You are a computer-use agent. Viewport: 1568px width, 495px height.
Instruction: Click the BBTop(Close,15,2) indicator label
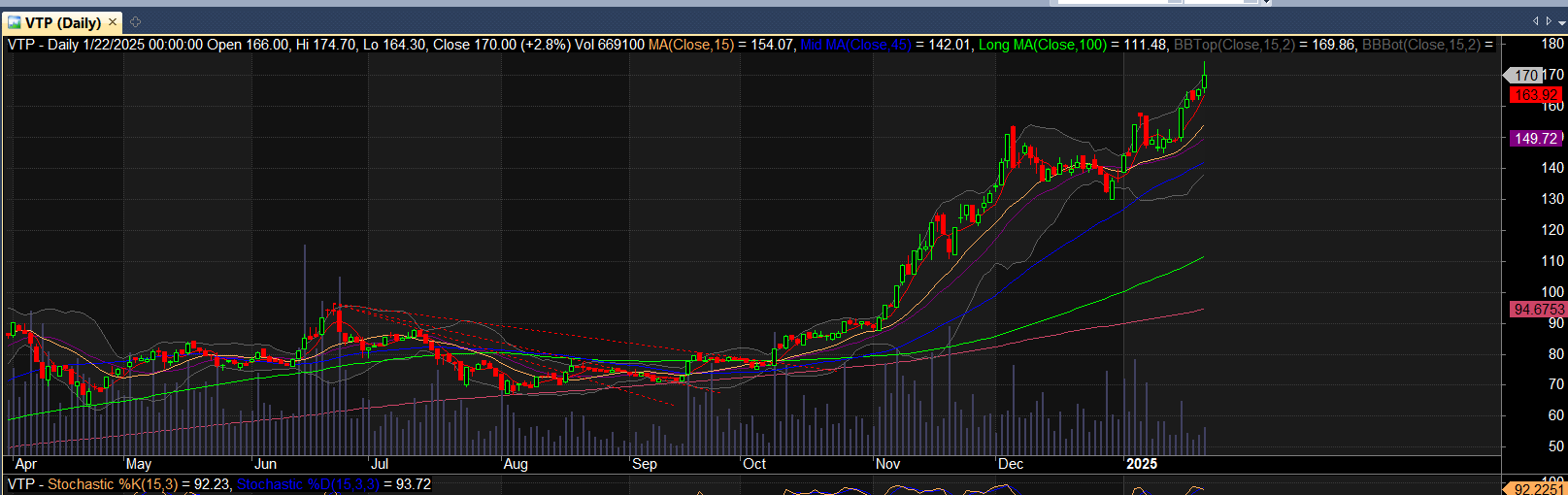pos(1234,45)
